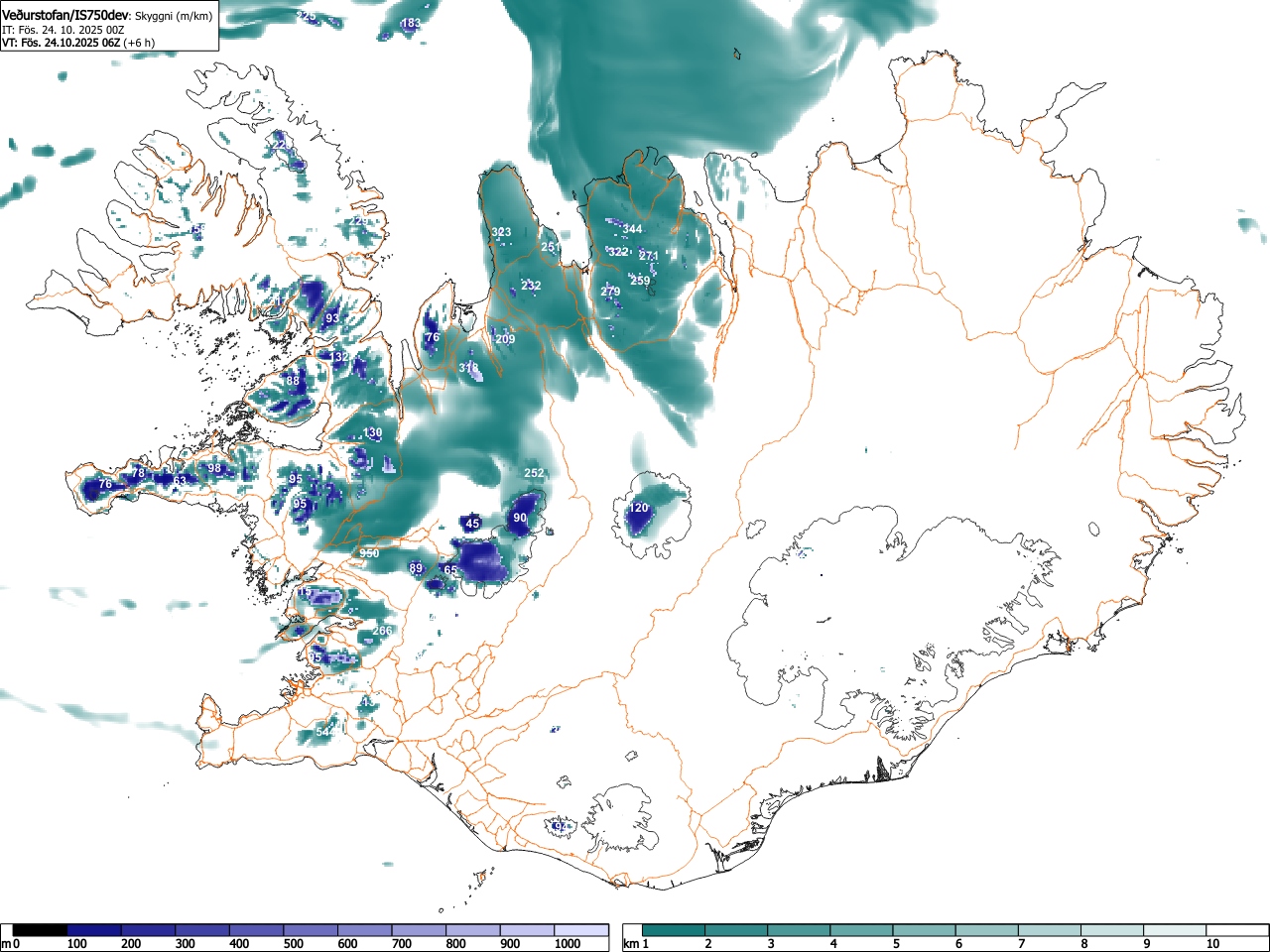Image resolution: width=1270 pixels, height=952 pixels.
Task: Click the visibility value '183' at the top edge
Action: click(x=411, y=23)
